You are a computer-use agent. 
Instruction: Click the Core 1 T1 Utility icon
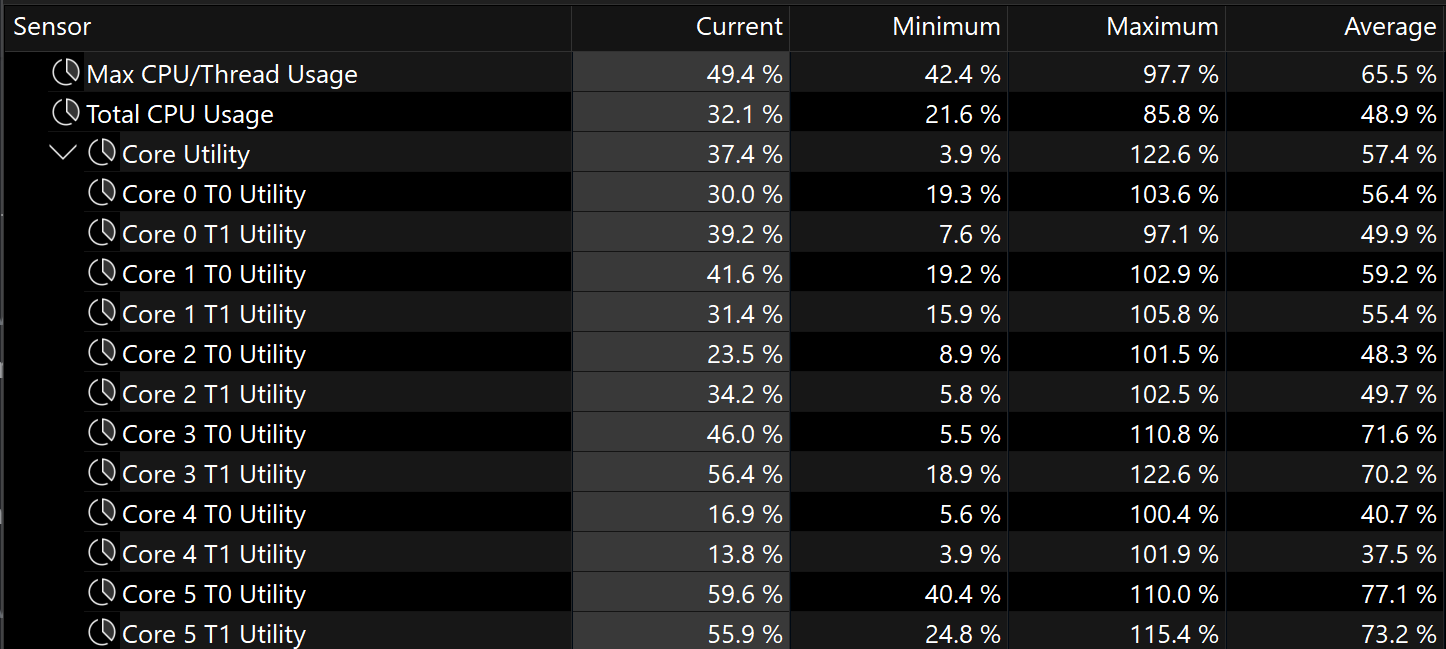(102, 313)
